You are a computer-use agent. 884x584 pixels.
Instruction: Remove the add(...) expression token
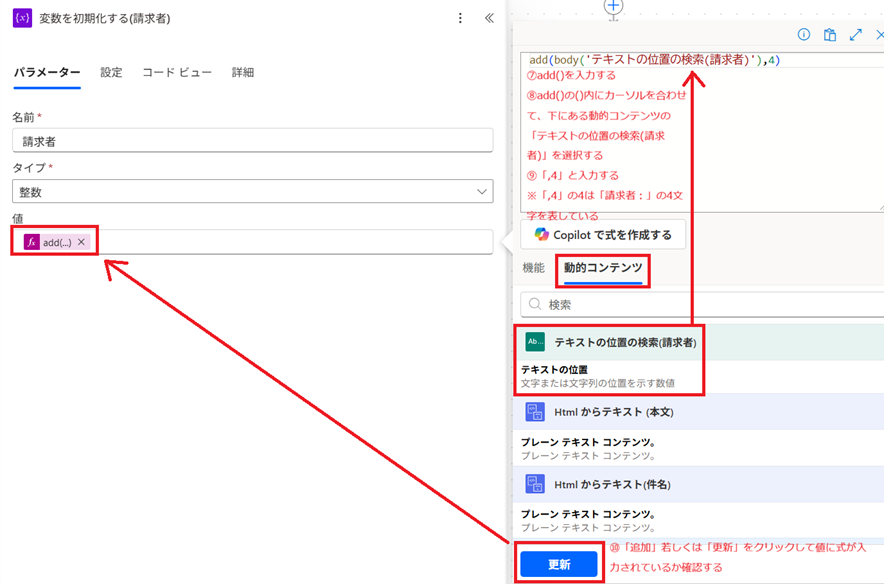[82, 242]
